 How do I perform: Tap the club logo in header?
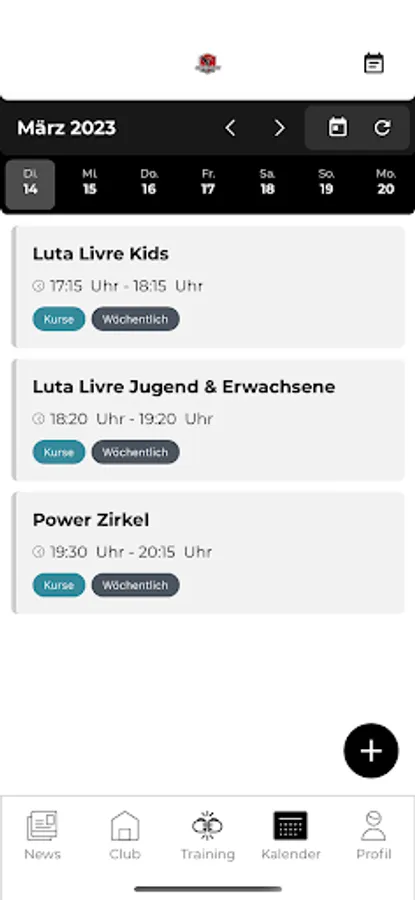[208, 63]
